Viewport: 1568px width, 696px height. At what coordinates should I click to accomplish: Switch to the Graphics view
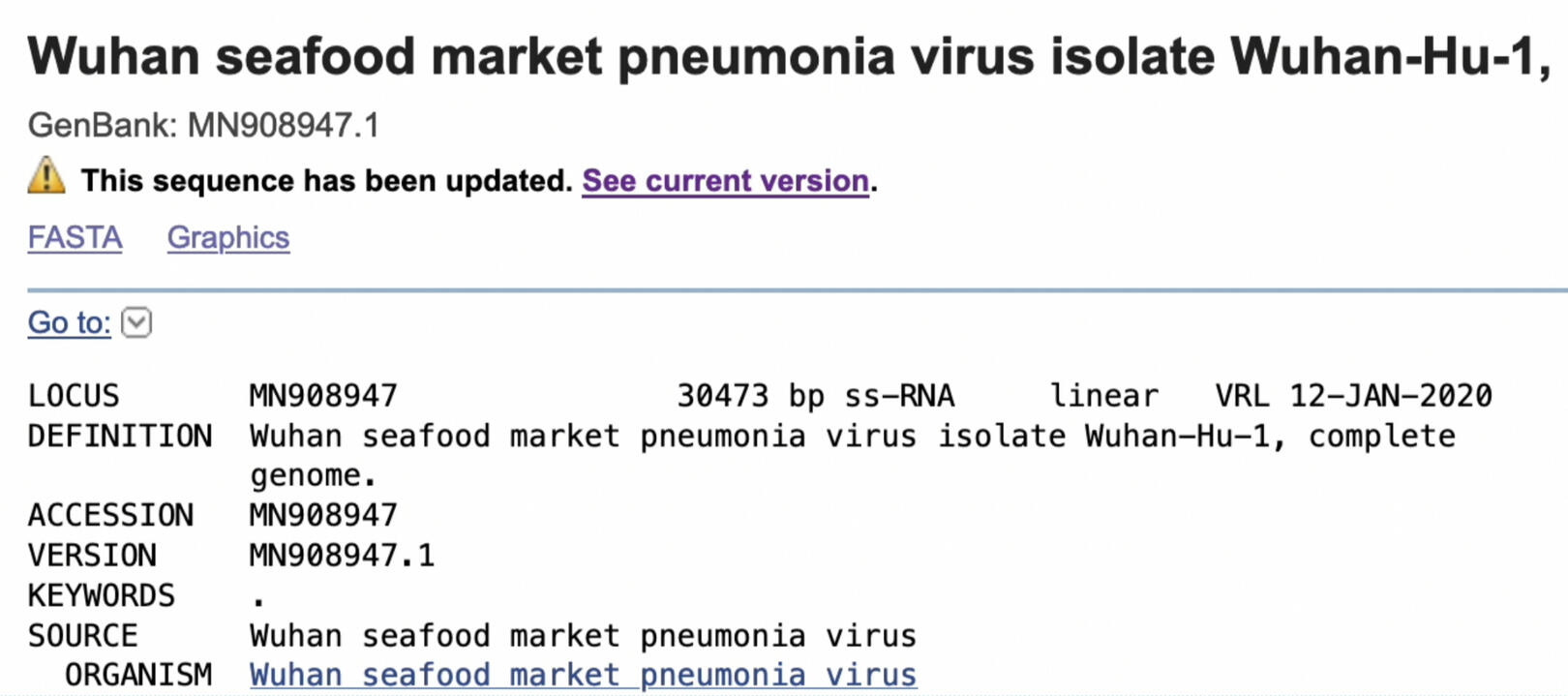[227, 238]
